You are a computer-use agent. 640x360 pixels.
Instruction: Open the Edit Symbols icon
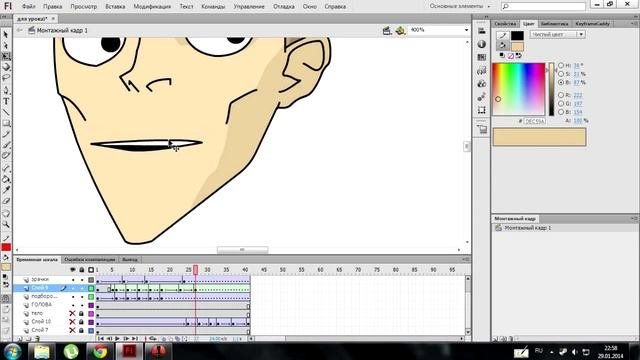[400, 30]
